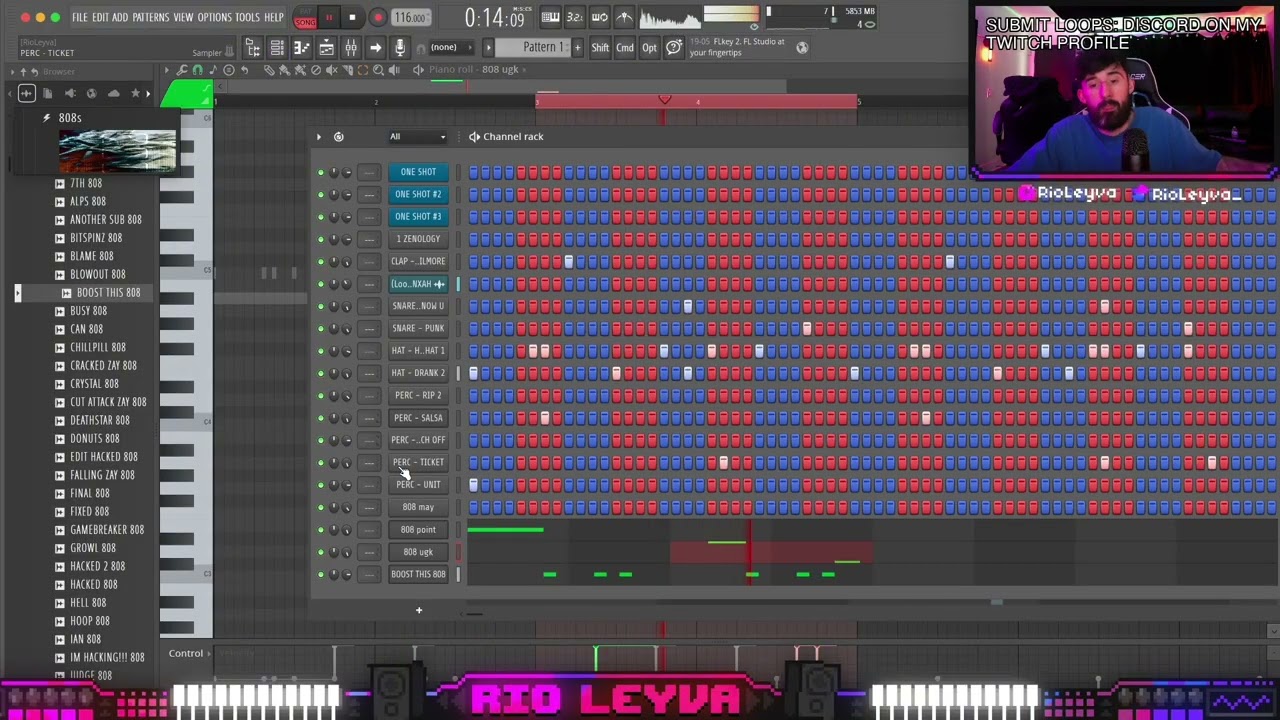1280x720 pixels.
Task: Open the (none) snap dropdown
Action: (451, 47)
